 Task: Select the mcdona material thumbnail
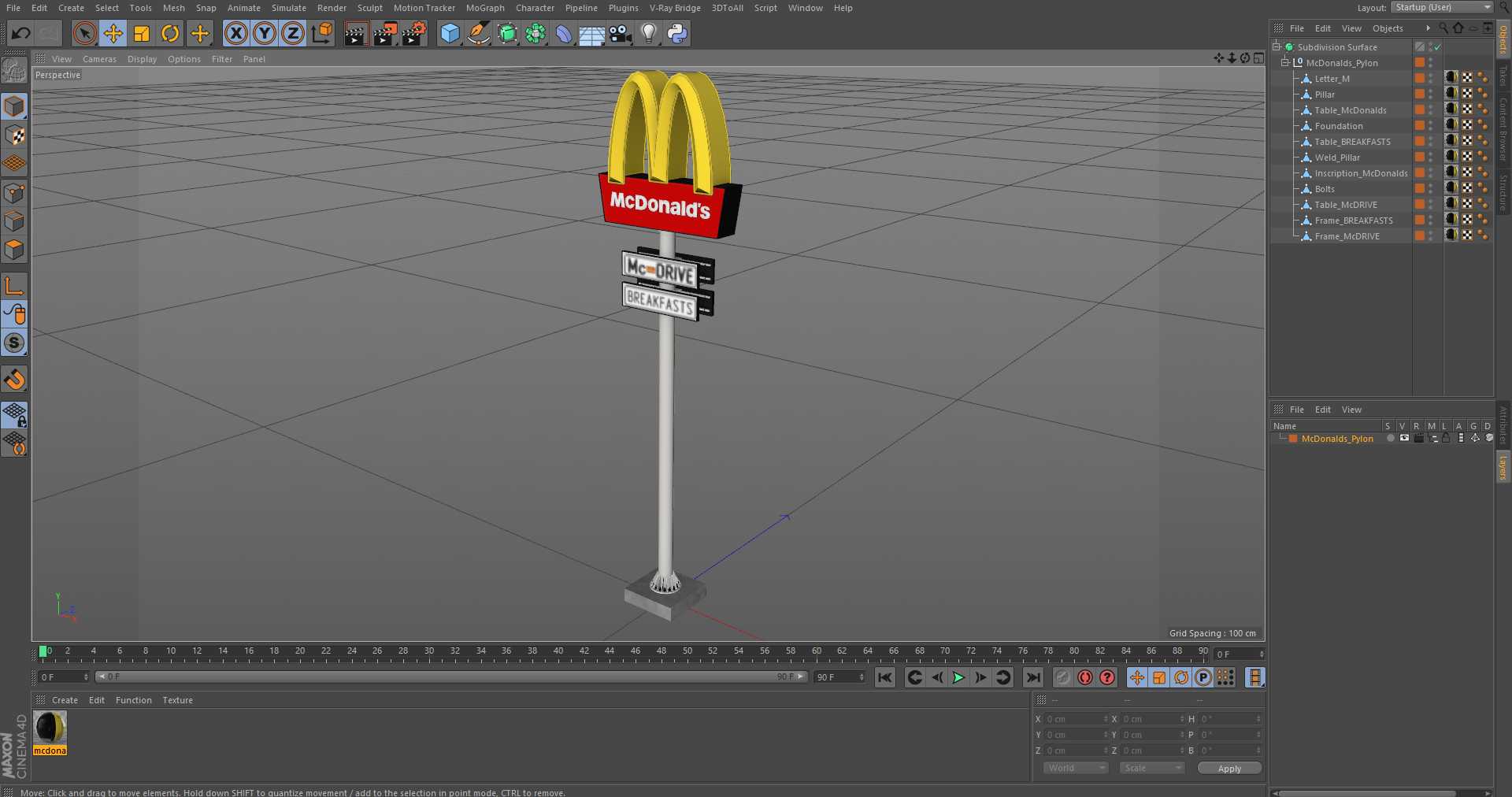pos(50,728)
